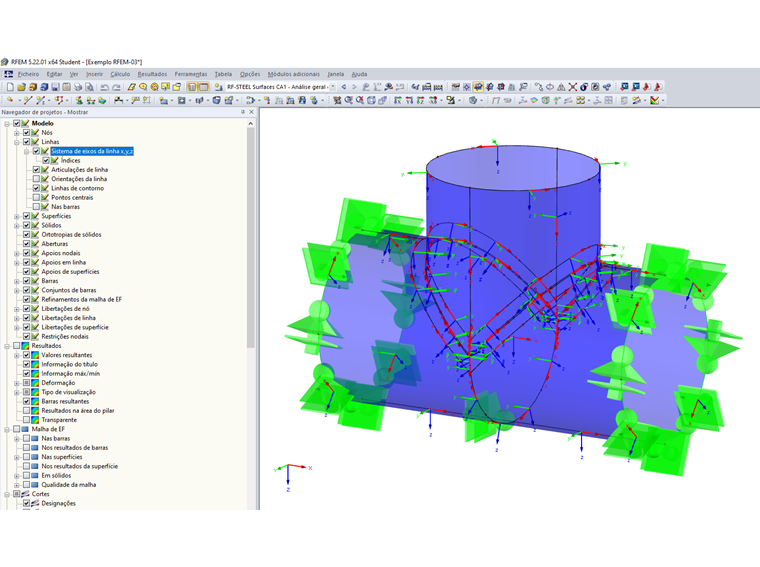Click the Redo arrow icon

click(116, 87)
